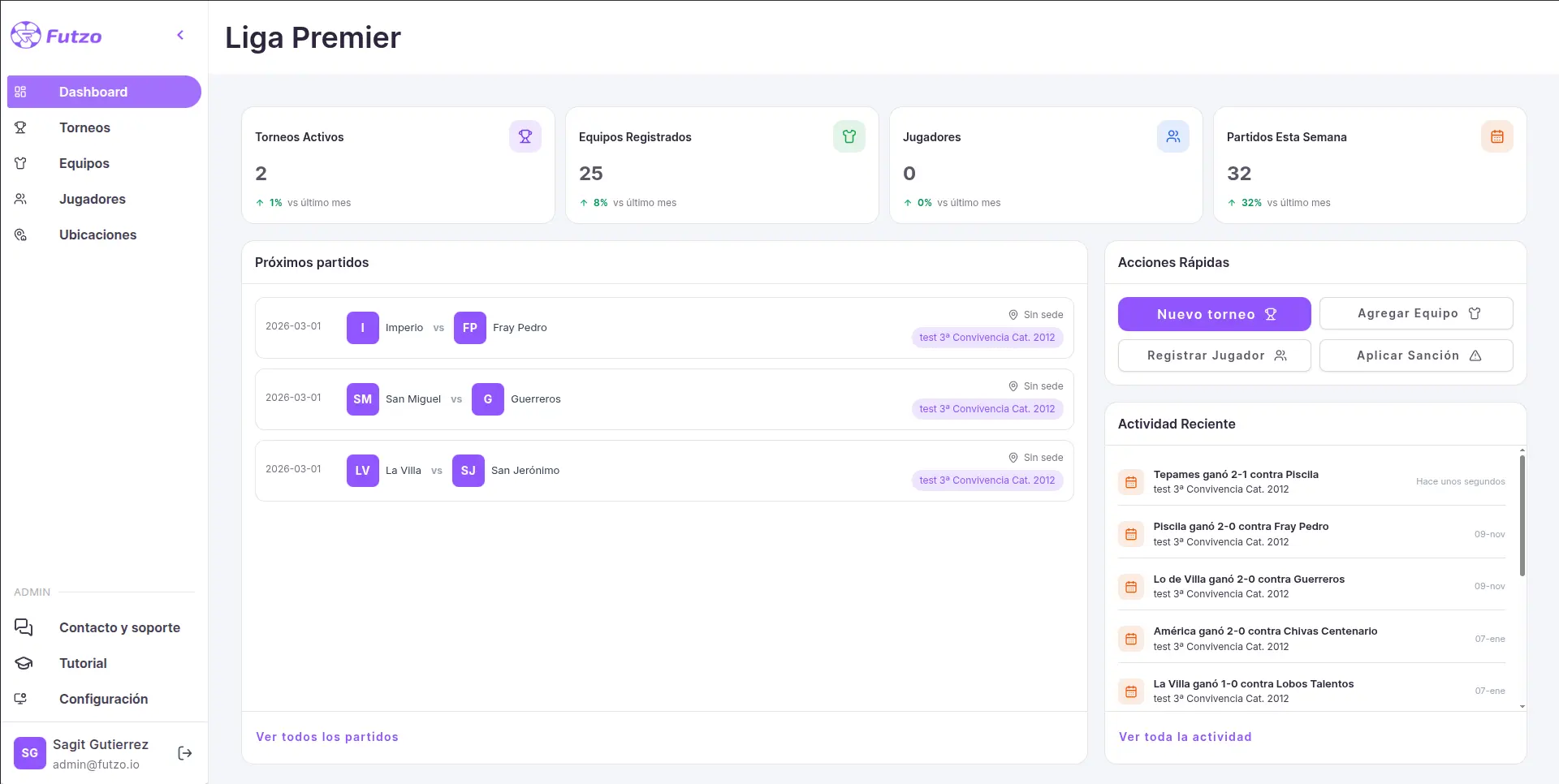This screenshot has width=1559, height=784.
Task: Click the jersey icon on Equipos Registrados card
Action: pyautogui.click(x=849, y=136)
